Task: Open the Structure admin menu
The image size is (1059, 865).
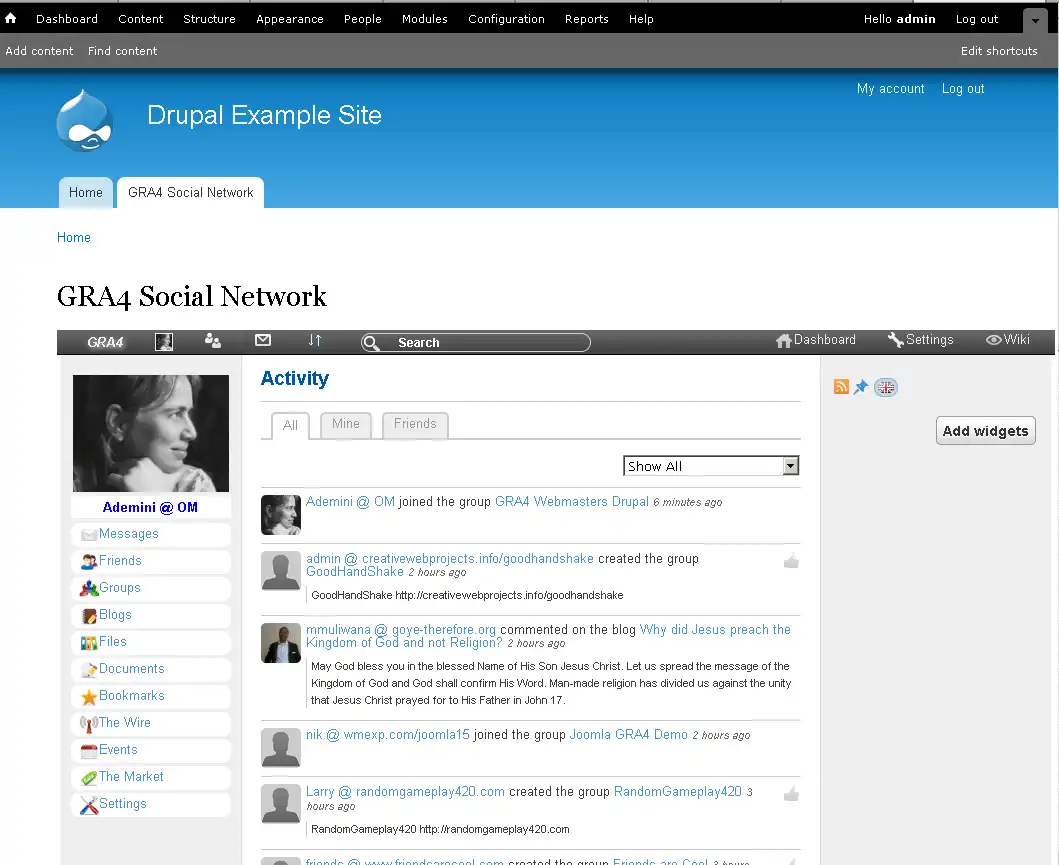Action: coord(209,19)
